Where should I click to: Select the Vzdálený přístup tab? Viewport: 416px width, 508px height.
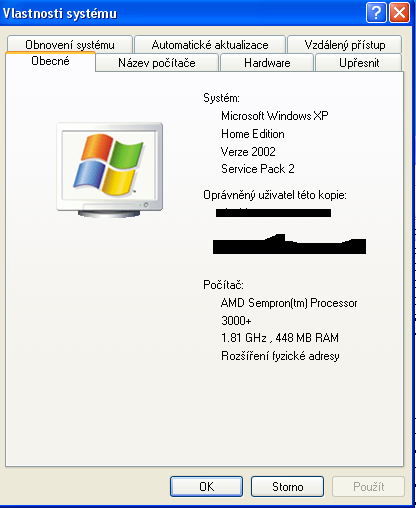click(x=345, y=44)
